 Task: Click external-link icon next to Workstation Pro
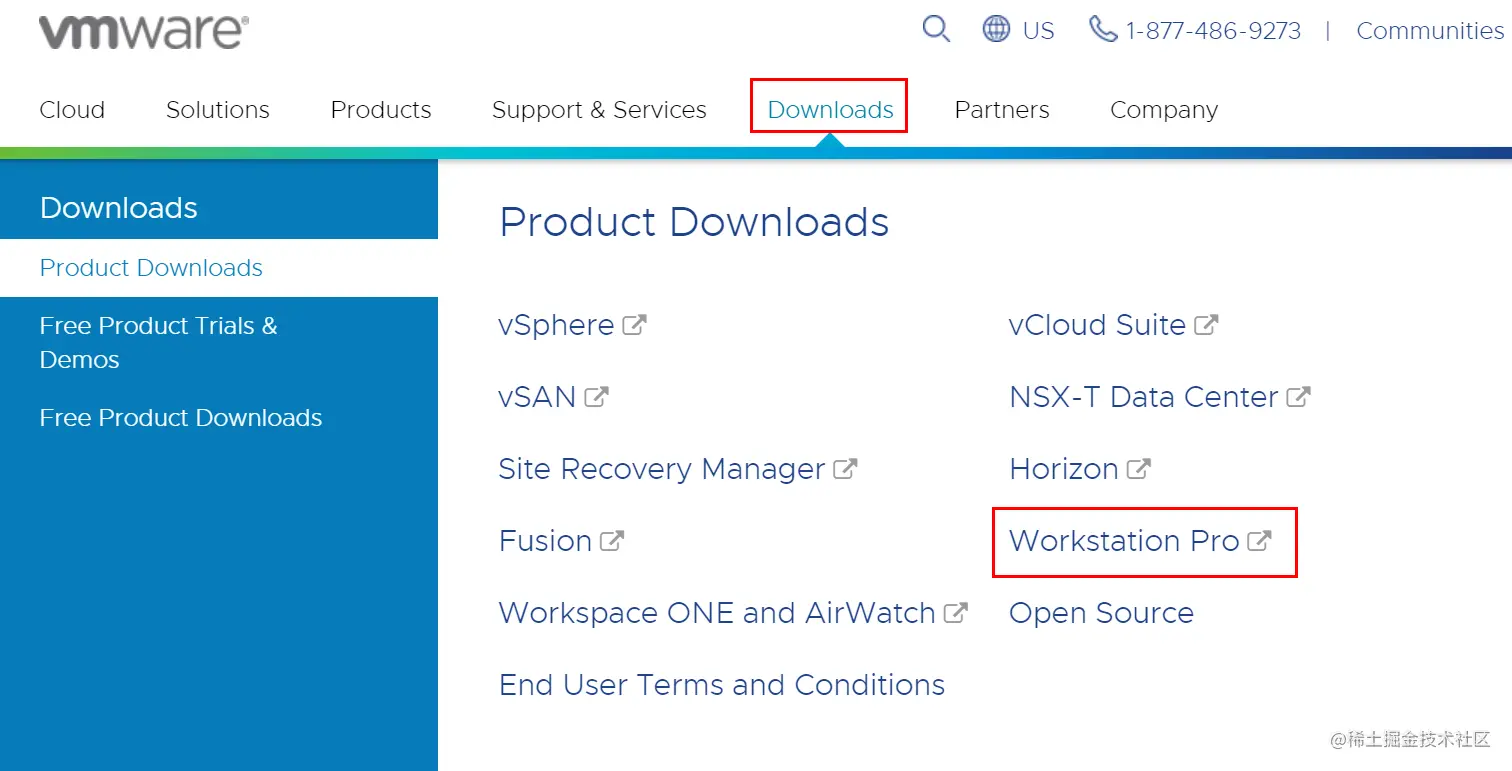pos(1260,540)
